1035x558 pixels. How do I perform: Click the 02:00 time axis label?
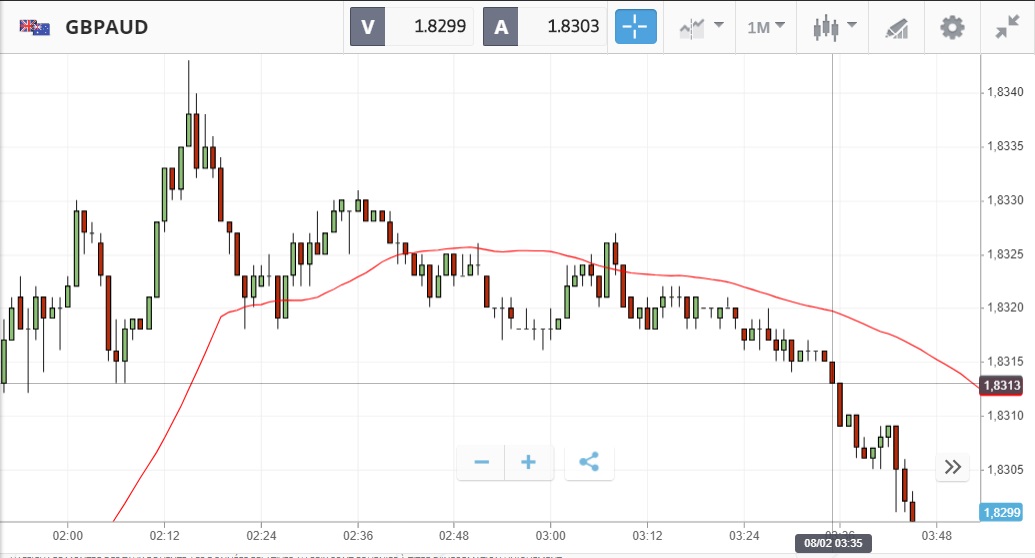coord(68,536)
